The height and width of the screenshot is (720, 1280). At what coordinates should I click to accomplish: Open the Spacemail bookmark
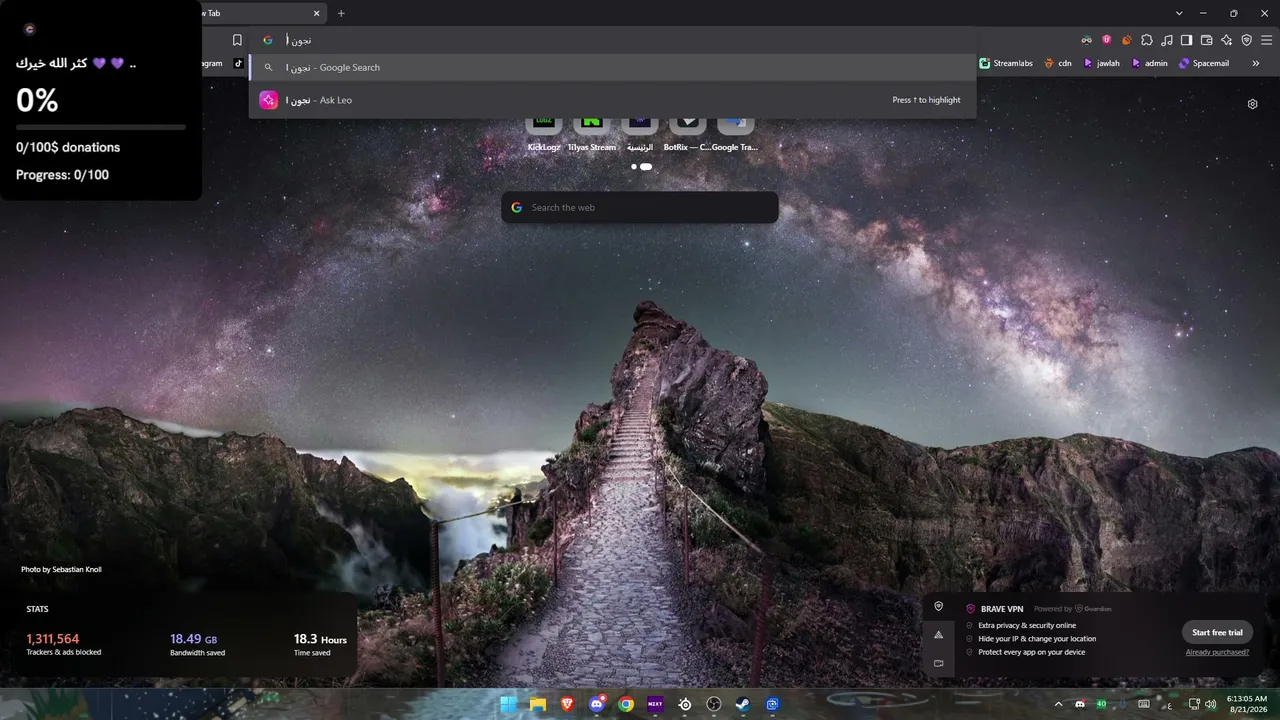point(1204,63)
